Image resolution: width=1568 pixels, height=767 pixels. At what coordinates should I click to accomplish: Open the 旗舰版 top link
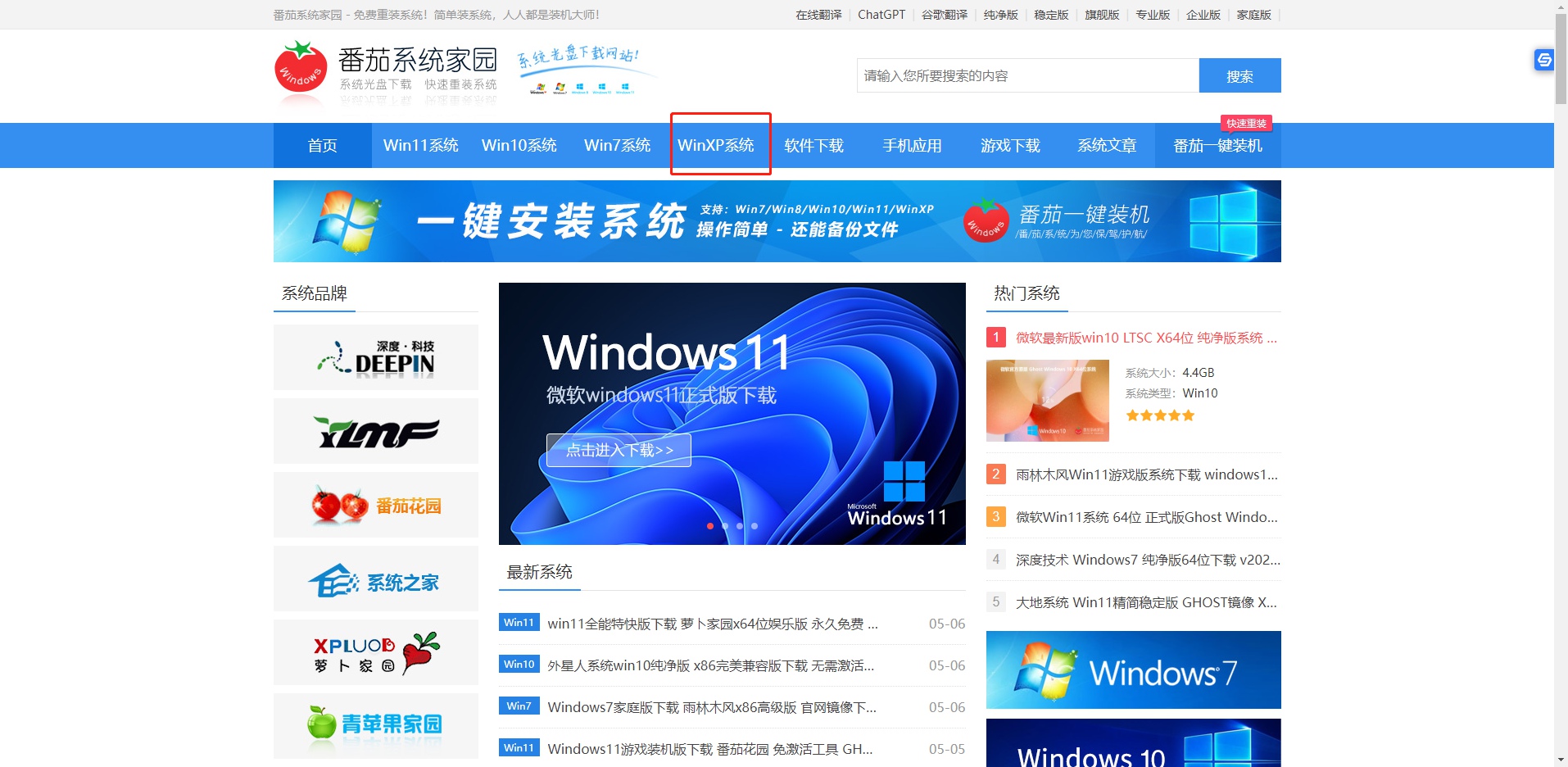1102,15
